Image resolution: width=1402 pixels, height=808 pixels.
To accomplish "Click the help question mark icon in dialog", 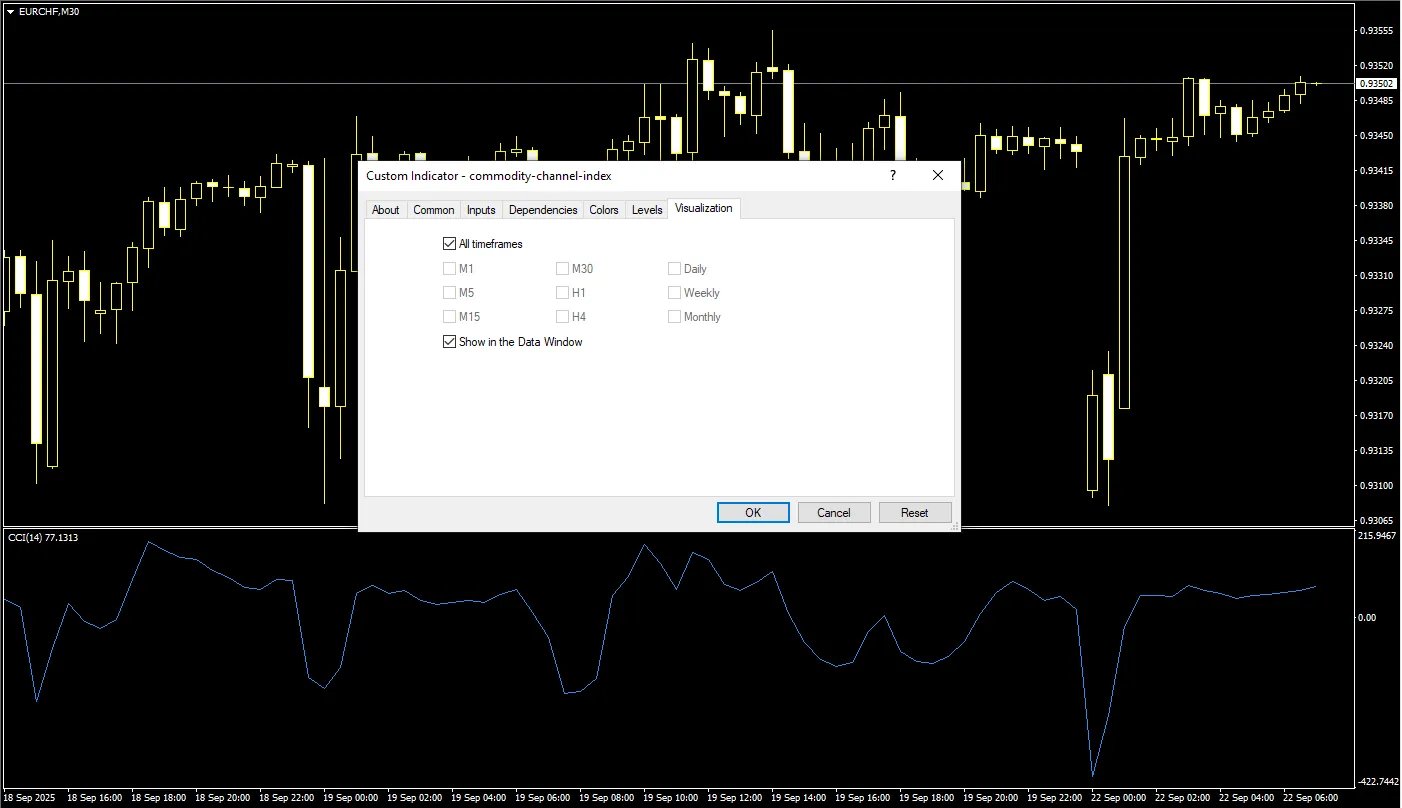I will click(x=893, y=175).
